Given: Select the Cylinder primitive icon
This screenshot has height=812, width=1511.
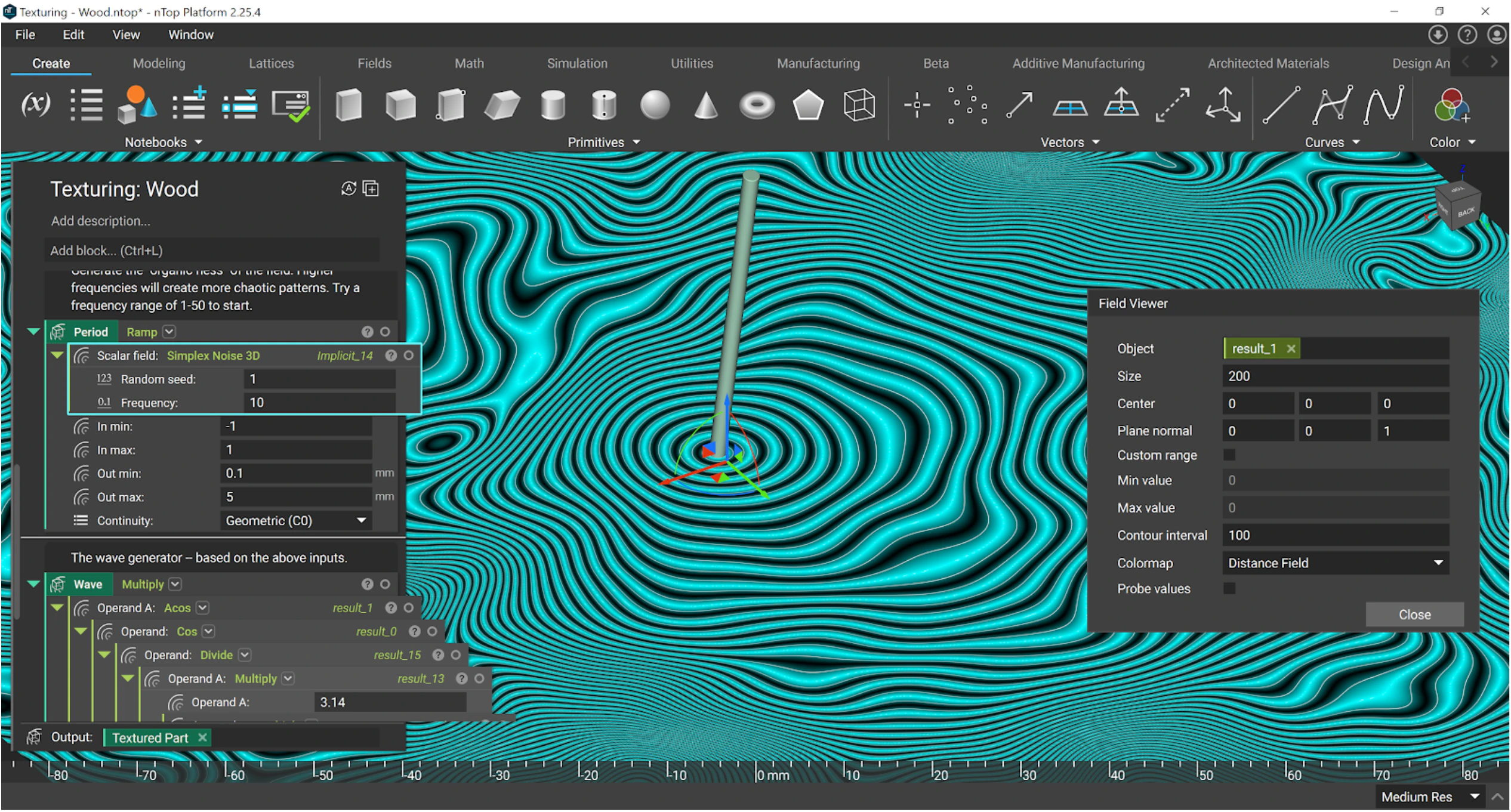Looking at the screenshot, I should pos(553,106).
